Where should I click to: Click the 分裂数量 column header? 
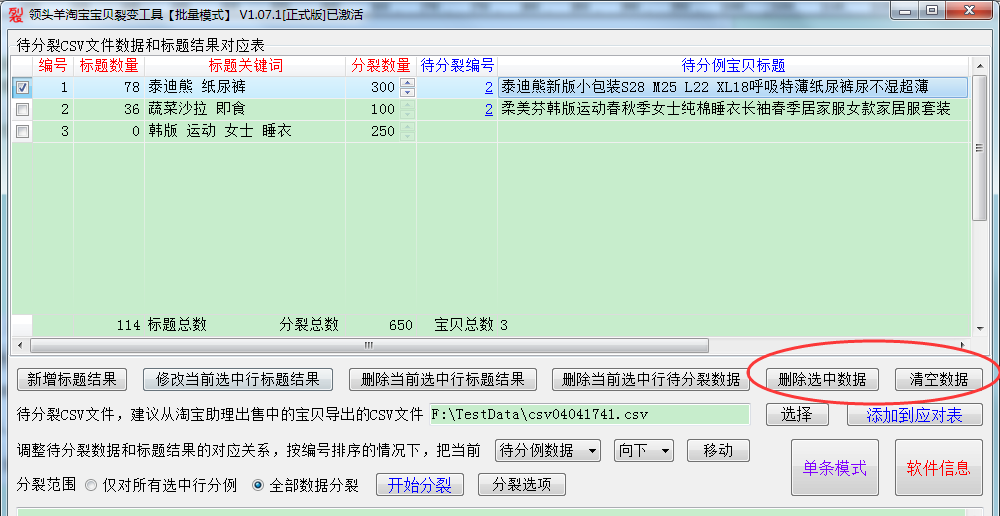[x=380, y=66]
